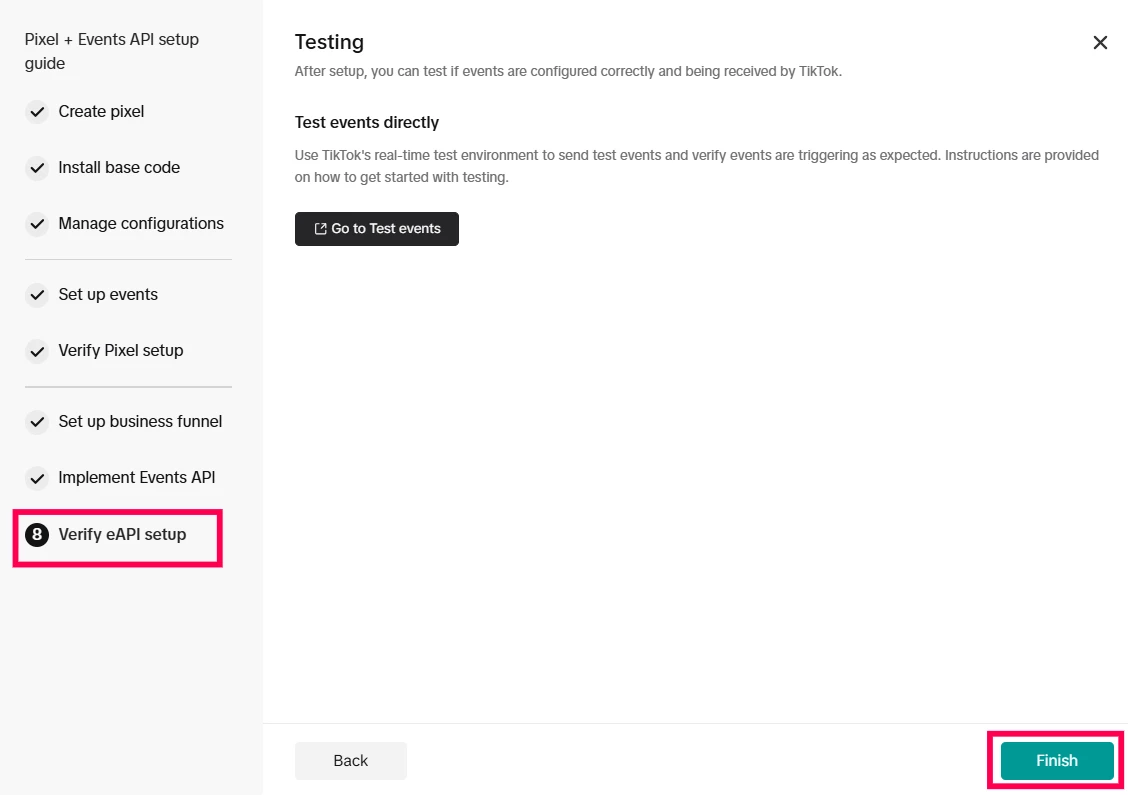The height and width of the screenshot is (795, 1128).
Task: Click the checkmark icon beside Create pixel
Action: click(x=37, y=112)
